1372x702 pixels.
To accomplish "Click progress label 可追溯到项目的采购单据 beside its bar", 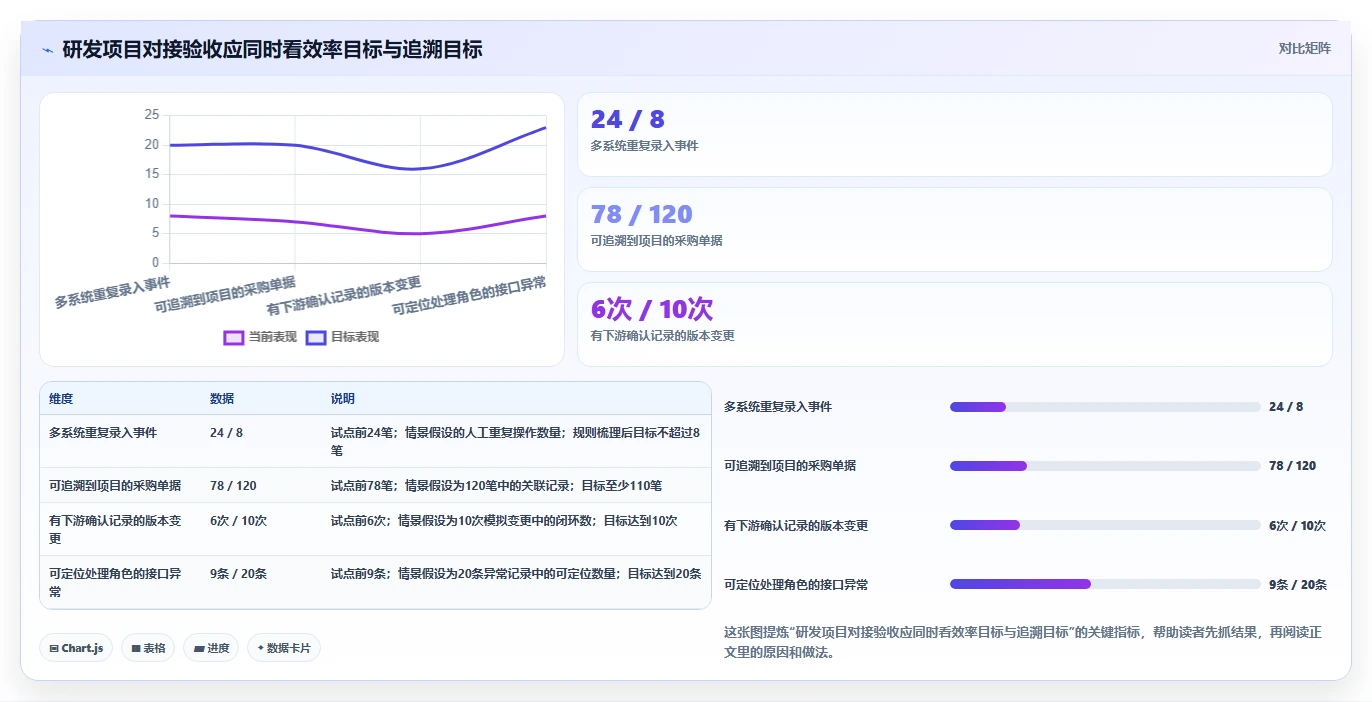I will pos(790,466).
